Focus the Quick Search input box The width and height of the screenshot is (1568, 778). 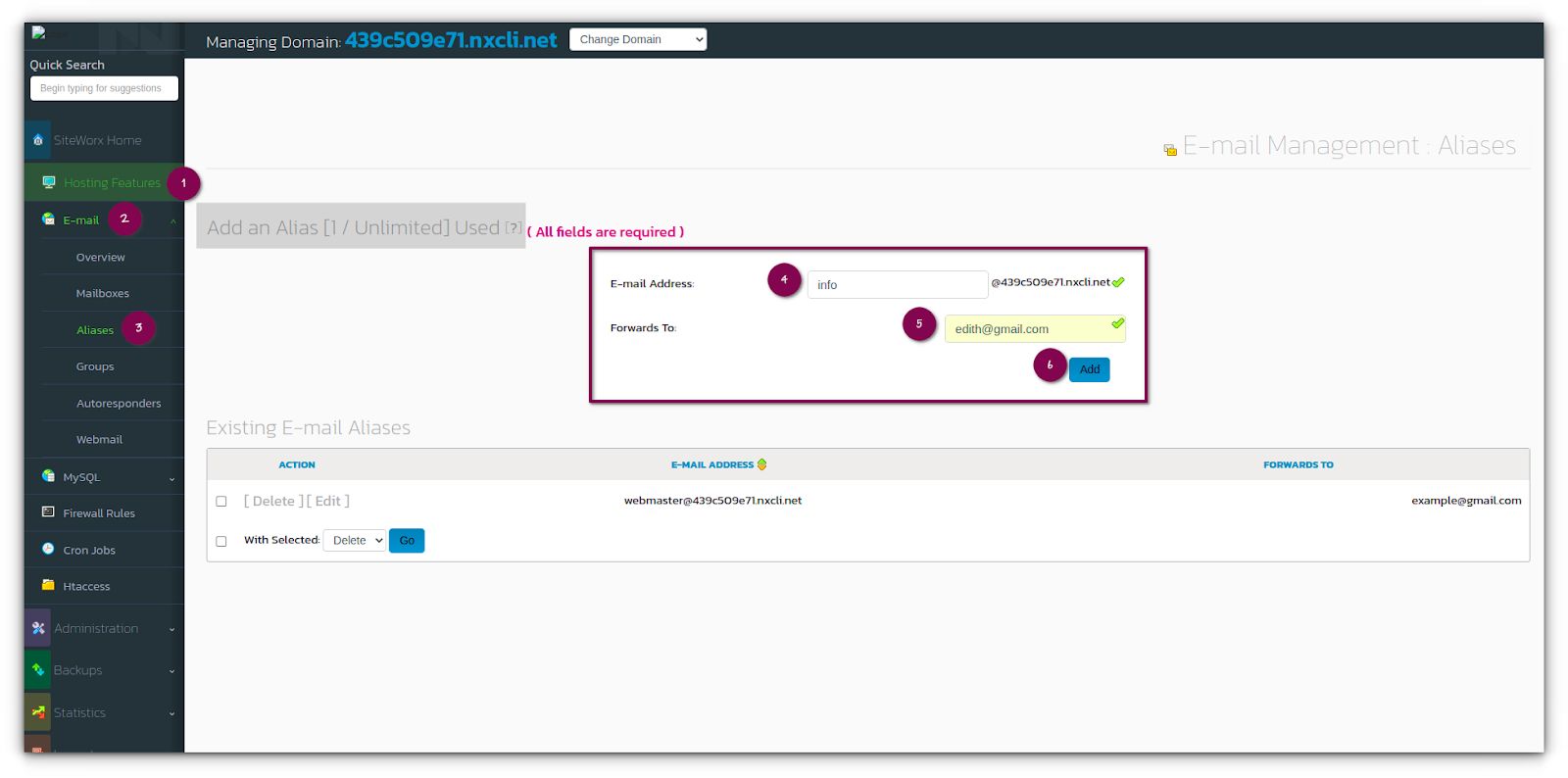click(104, 88)
